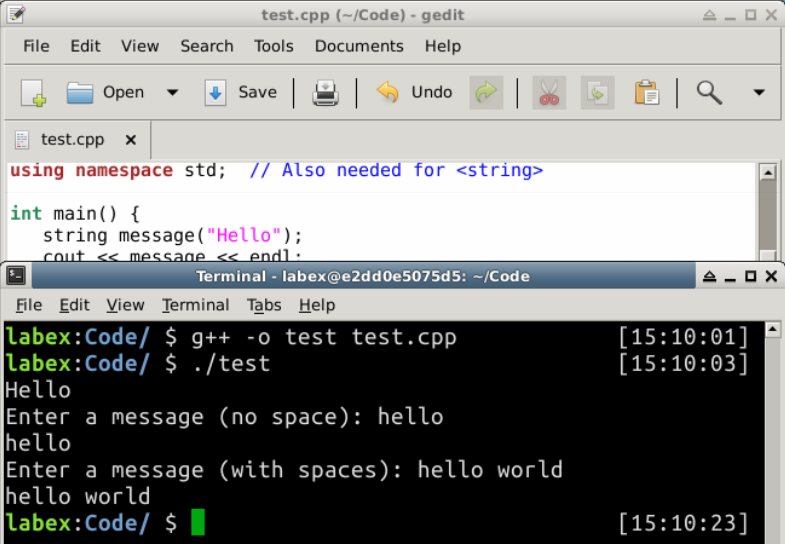This screenshot has width=785, height=544.
Task: Click the Paste clipboard icon
Action: 647,93
